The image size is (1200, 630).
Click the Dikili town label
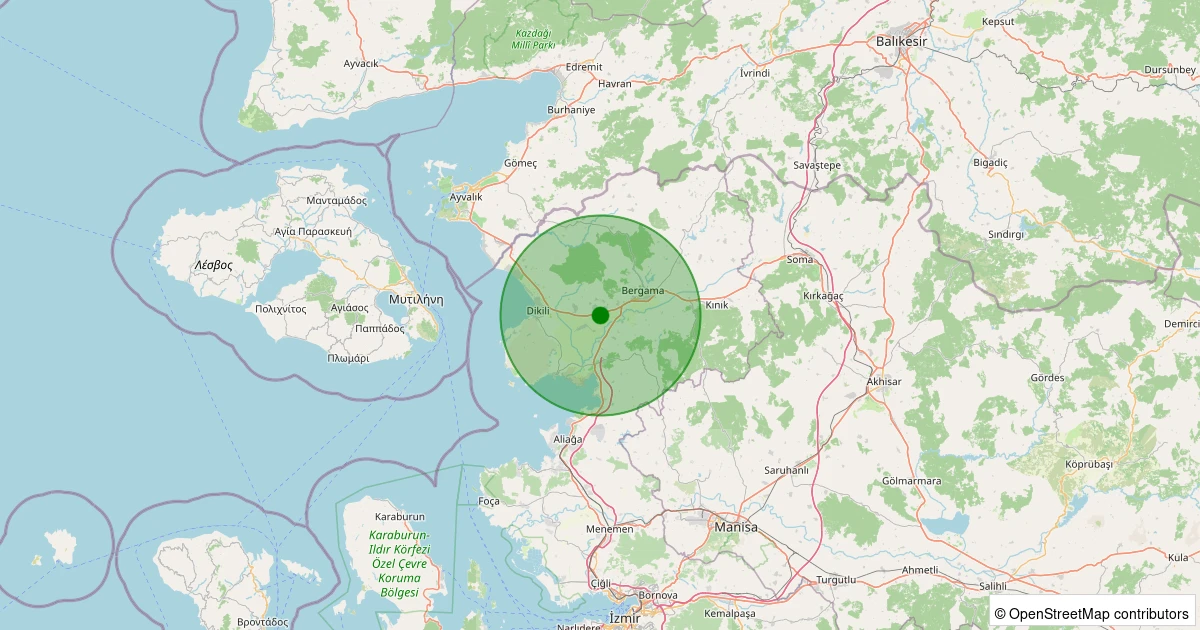[538, 311]
